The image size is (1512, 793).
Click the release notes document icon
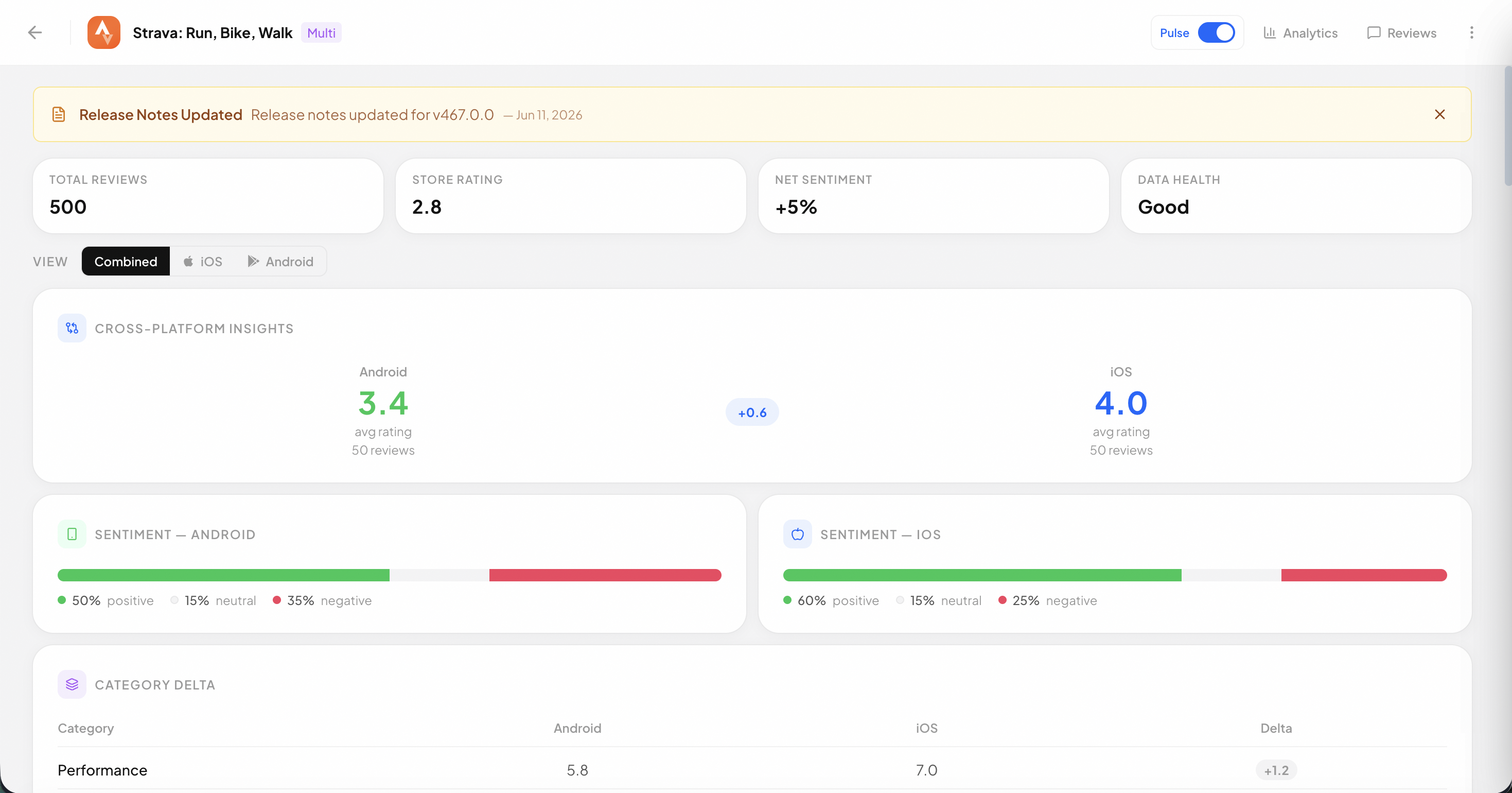(x=59, y=114)
